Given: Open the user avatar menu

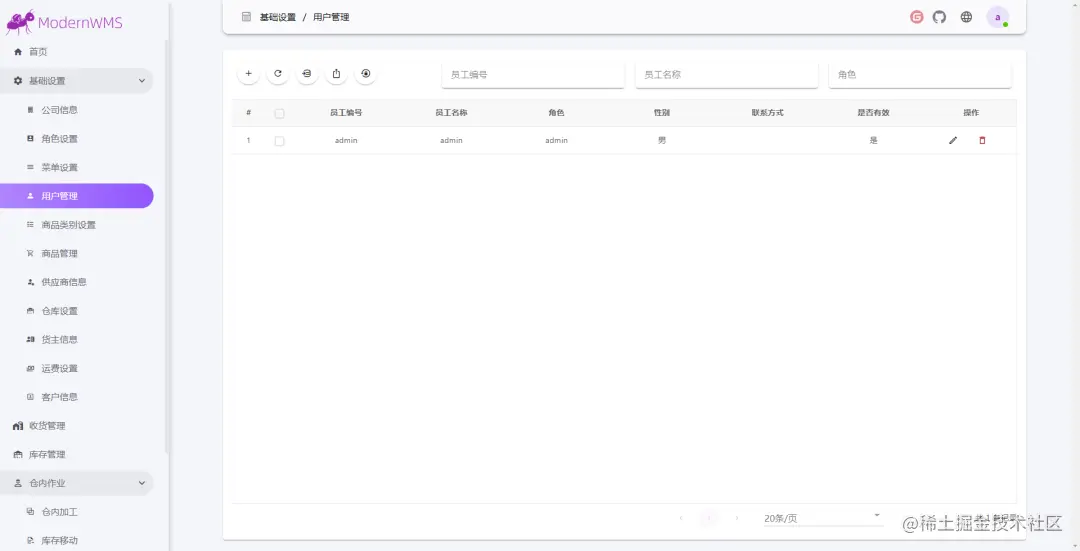Looking at the screenshot, I should pos(997,17).
